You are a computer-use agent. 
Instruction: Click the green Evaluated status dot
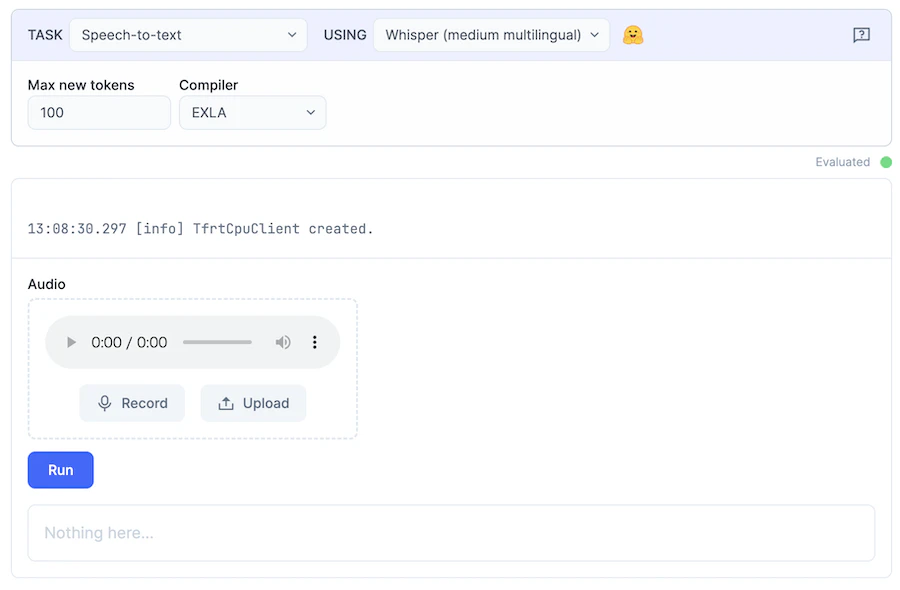pyautogui.click(x=886, y=162)
